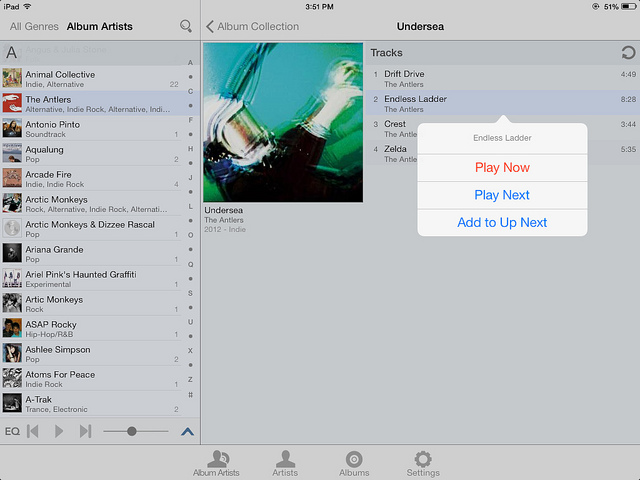Open the A-Trak artist row

pyautogui.click(x=91, y=403)
